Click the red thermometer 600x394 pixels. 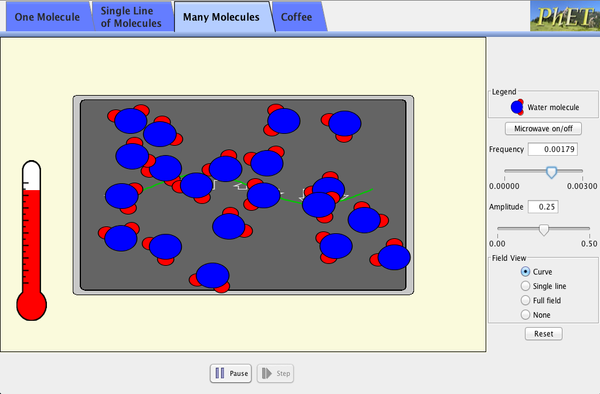[31, 240]
